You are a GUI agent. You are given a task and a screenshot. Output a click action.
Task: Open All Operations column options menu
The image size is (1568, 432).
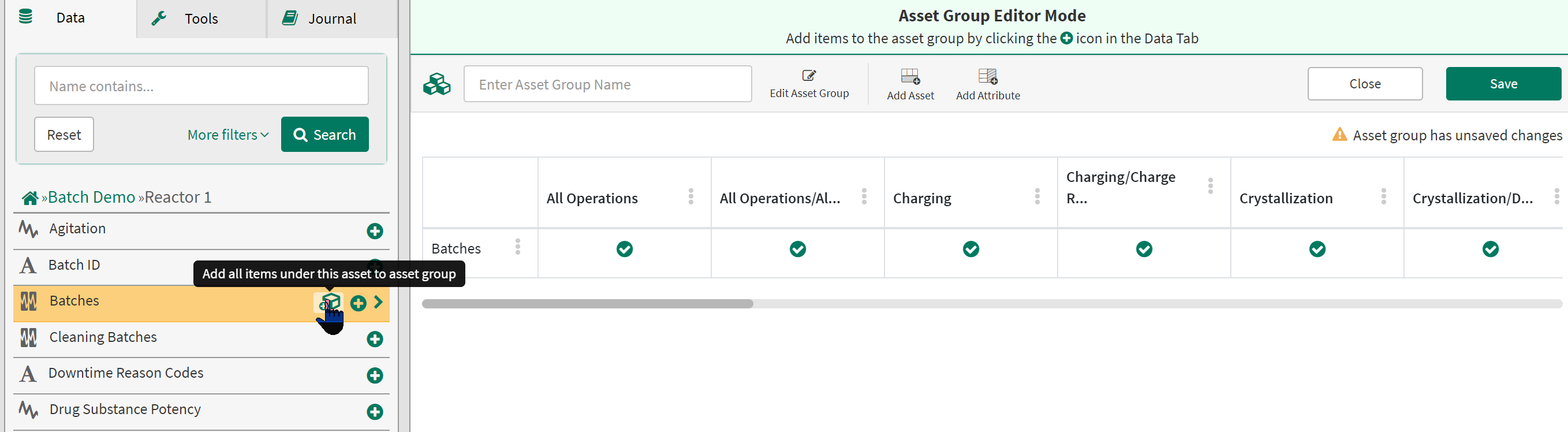pyautogui.click(x=691, y=196)
